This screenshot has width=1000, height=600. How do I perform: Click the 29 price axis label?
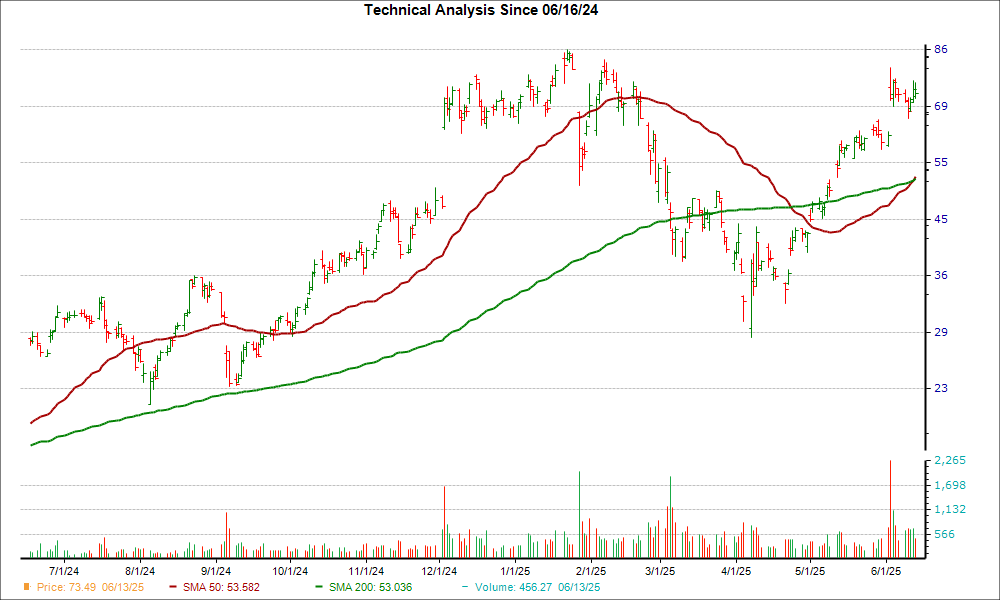[x=941, y=332]
